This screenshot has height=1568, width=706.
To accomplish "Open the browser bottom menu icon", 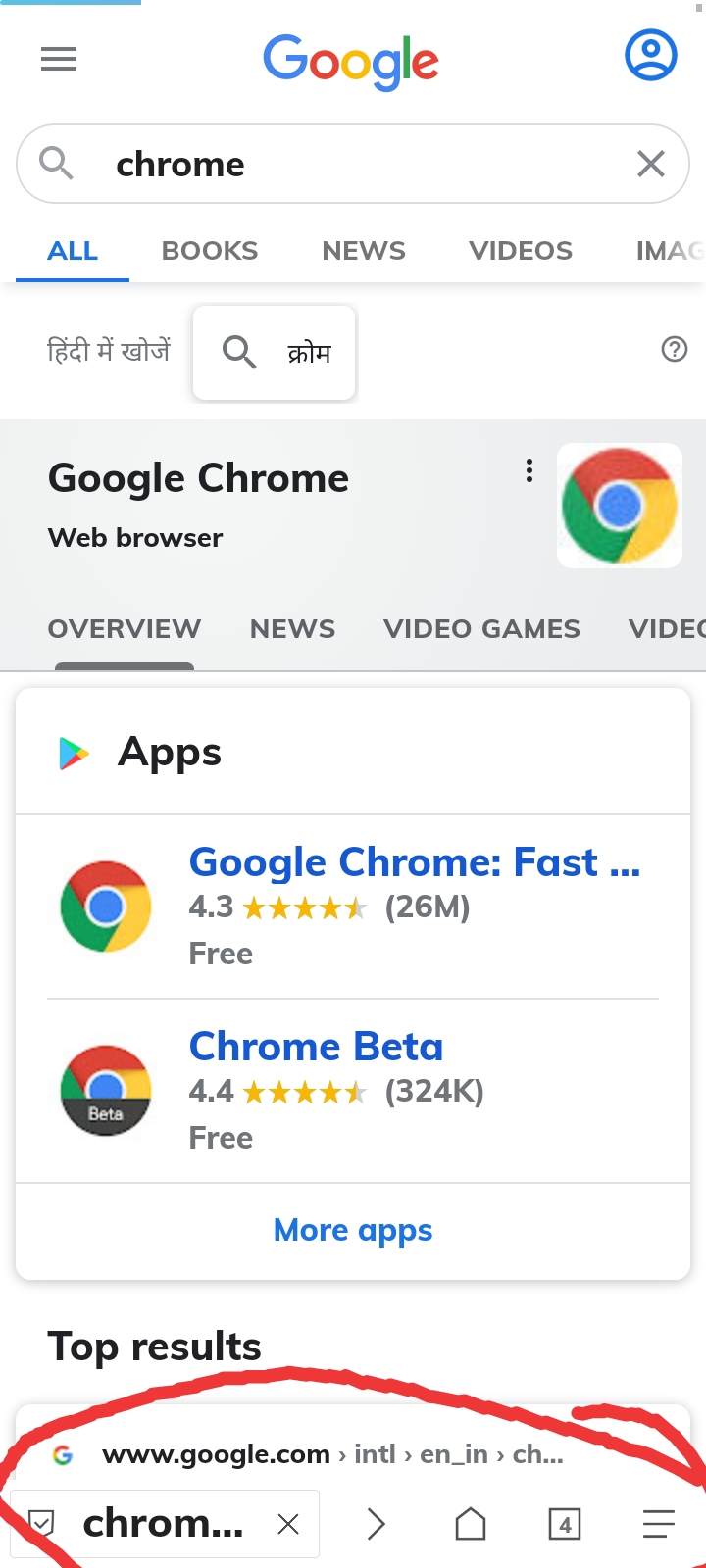I will 659,1524.
